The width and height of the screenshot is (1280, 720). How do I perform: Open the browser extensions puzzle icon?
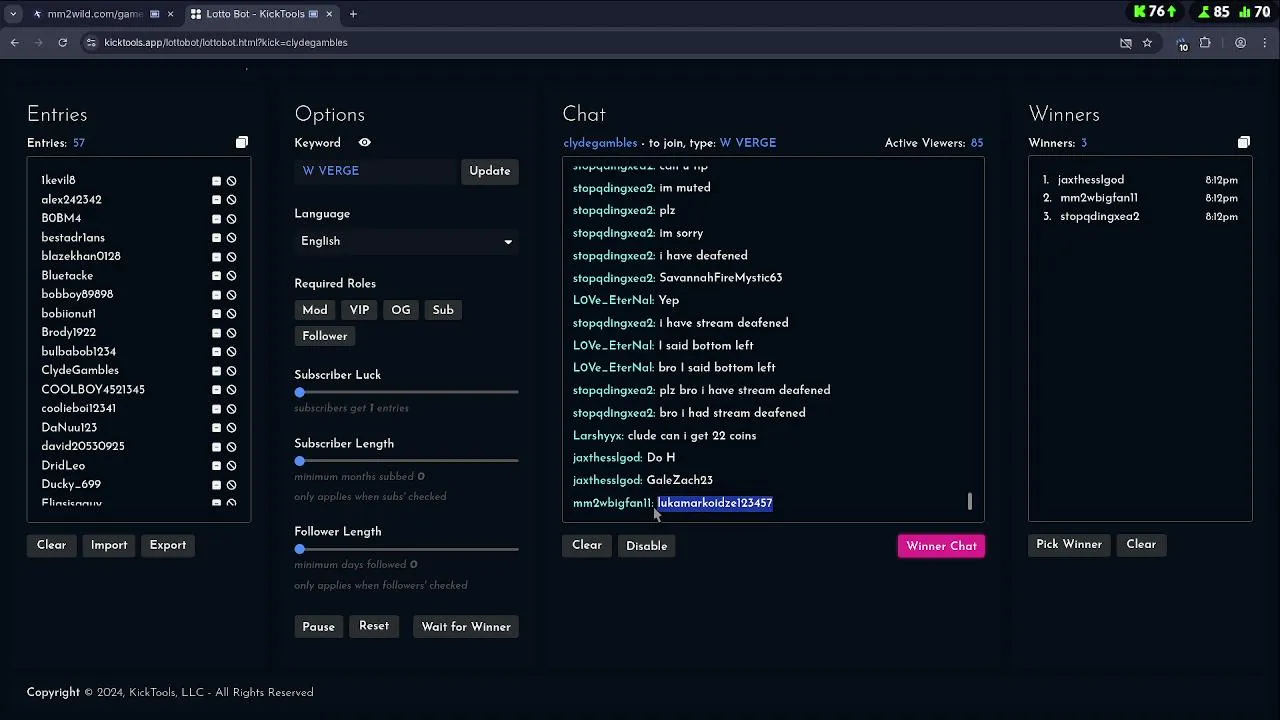pos(1205,43)
